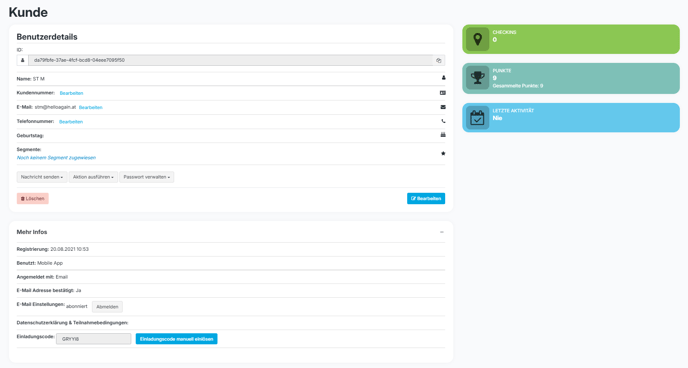Click the 'Nie' value on activity card

coord(497,118)
